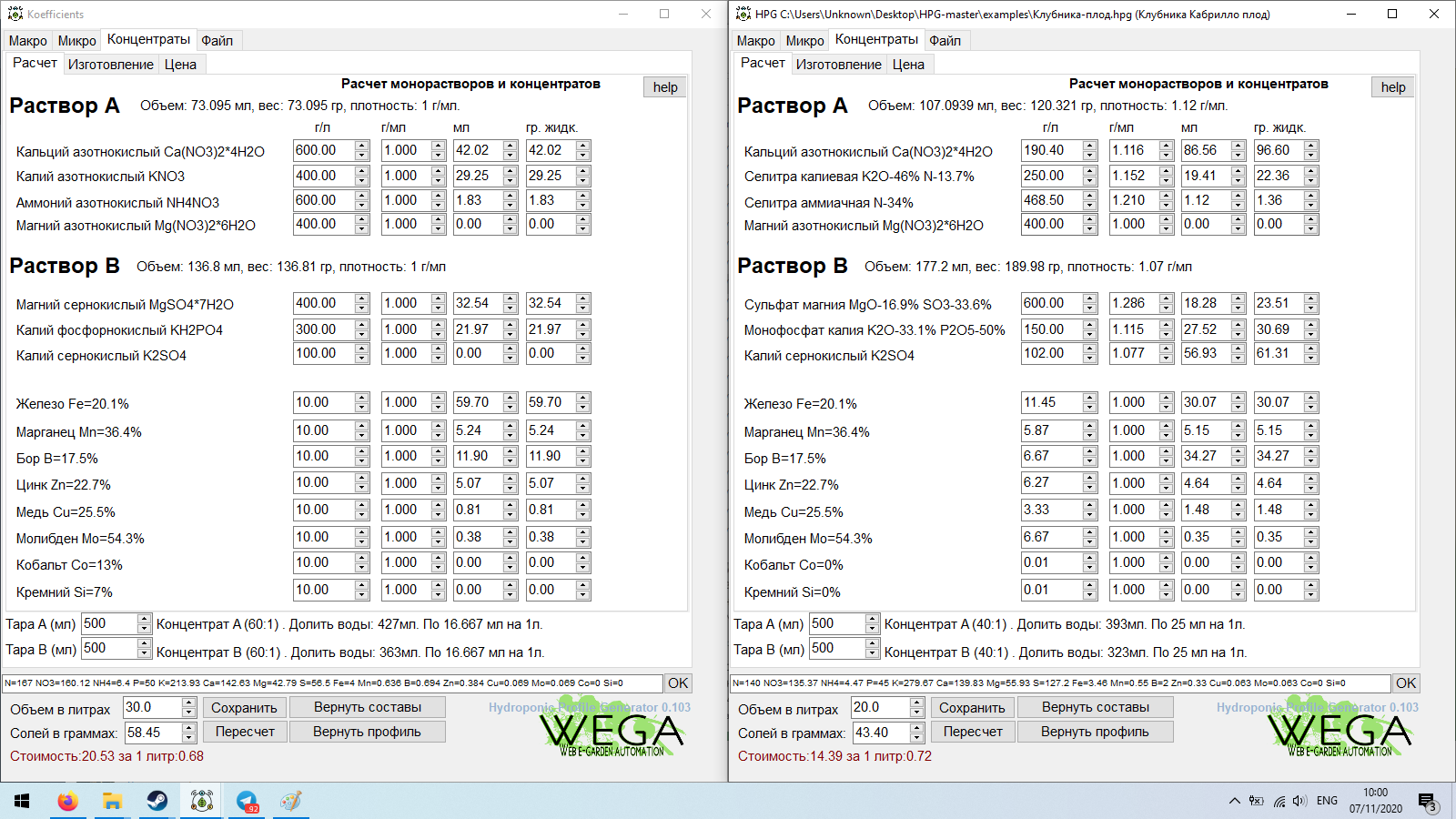Viewport: 1456px width, 819px height.
Task: Open the volume control in tray
Action: [1299, 801]
